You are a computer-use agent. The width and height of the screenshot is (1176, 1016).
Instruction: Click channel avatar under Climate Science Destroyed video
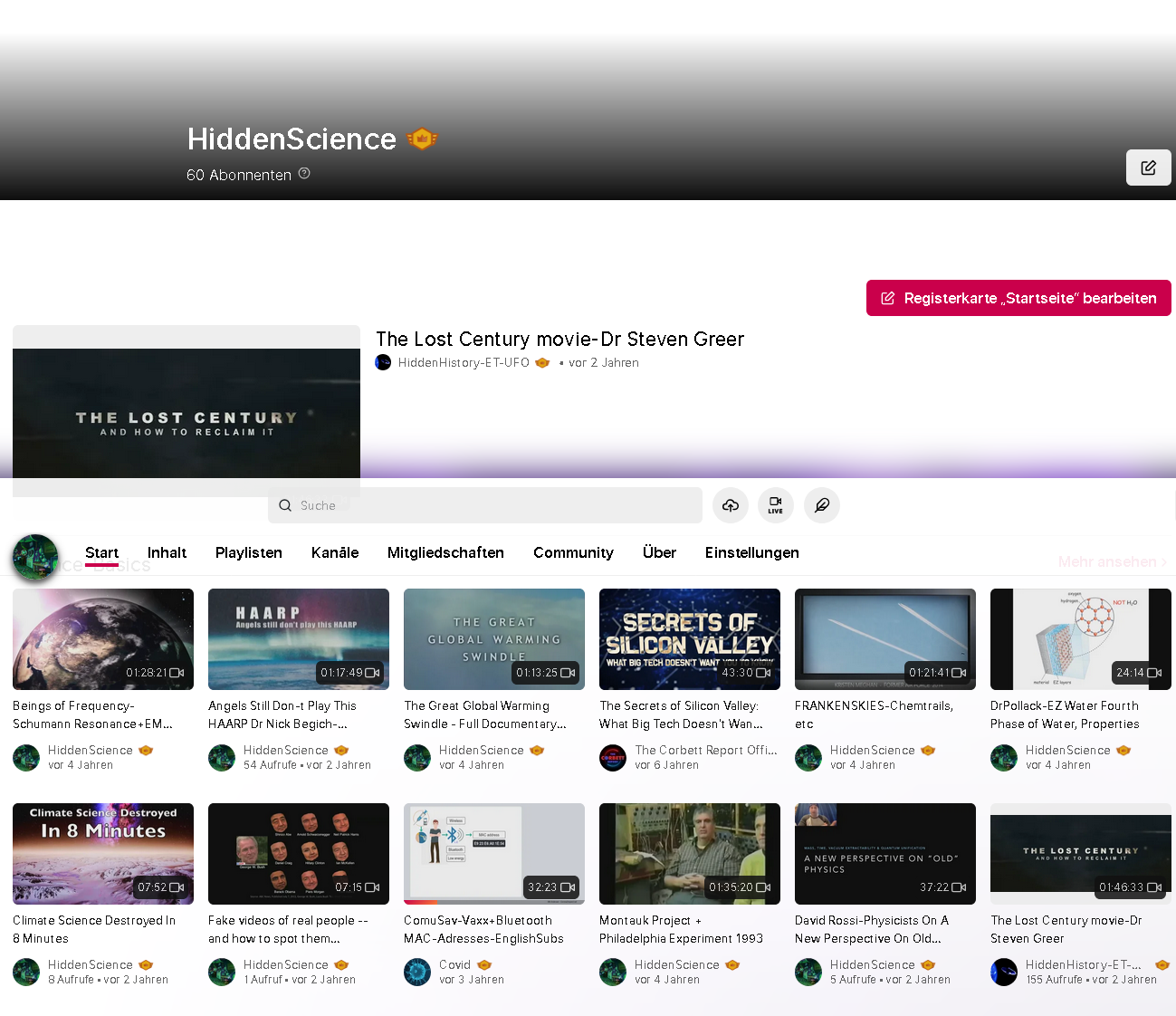click(x=26, y=972)
